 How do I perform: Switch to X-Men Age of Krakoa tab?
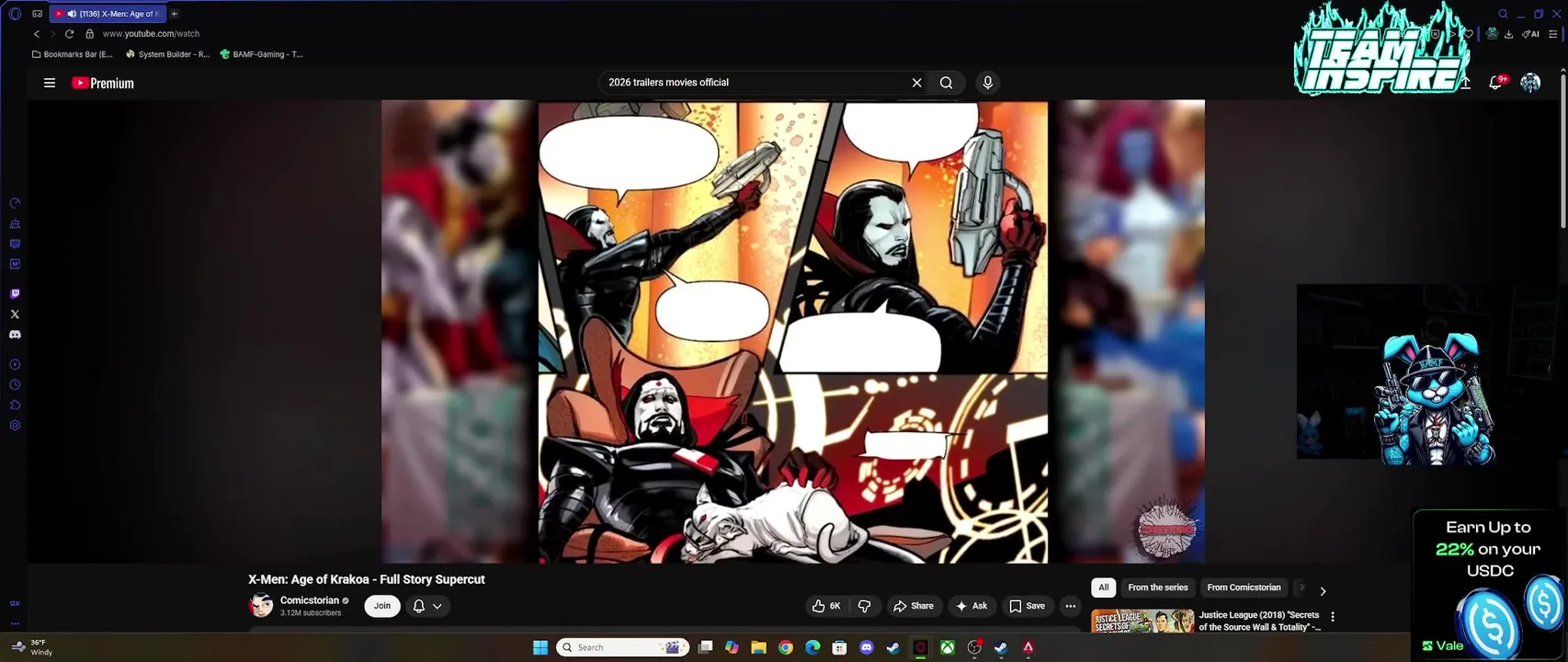(x=107, y=14)
